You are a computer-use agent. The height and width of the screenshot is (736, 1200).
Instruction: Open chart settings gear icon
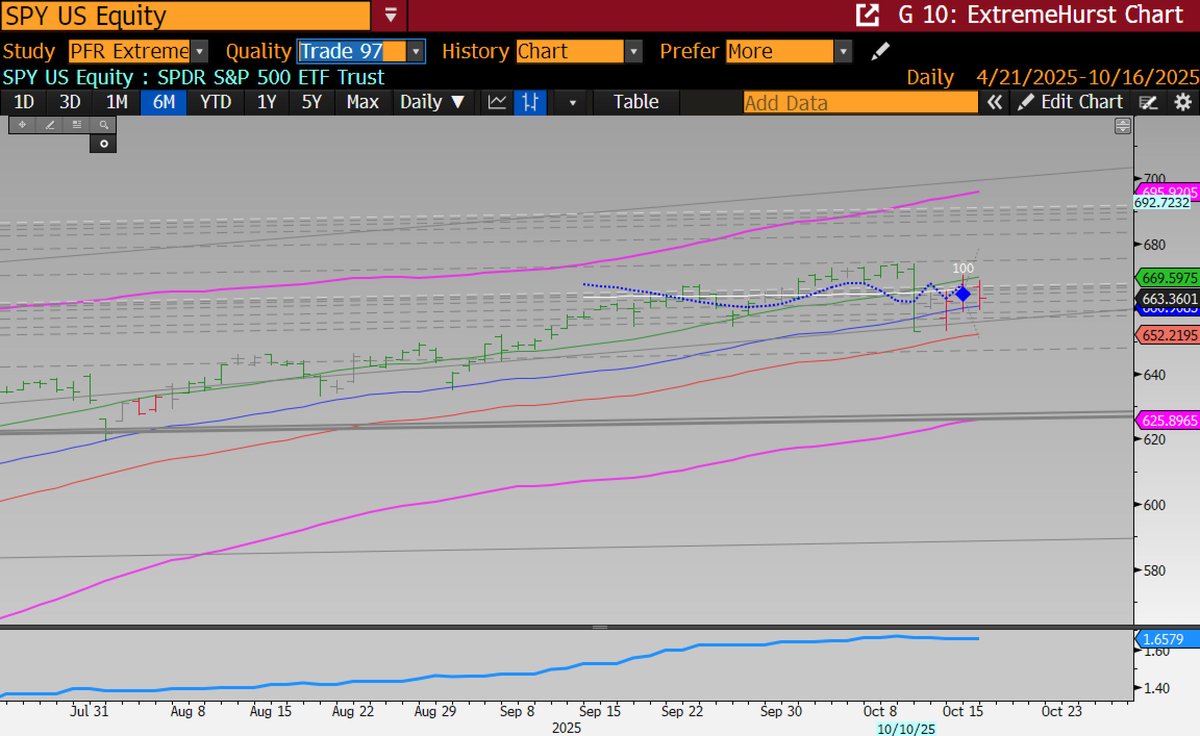(1182, 102)
